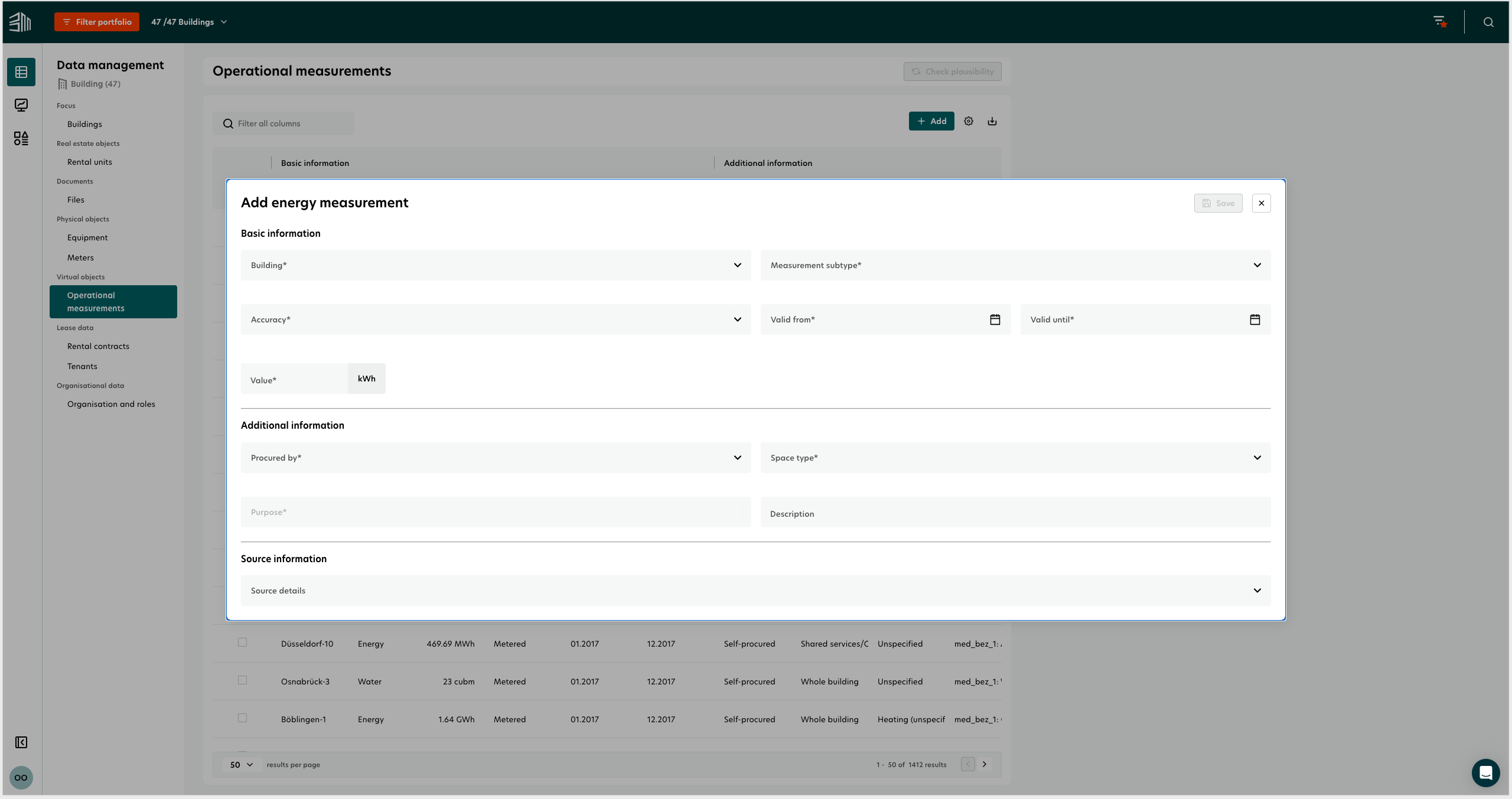
Task: Open the global search magnifier icon
Action: tap(1488, 22)
